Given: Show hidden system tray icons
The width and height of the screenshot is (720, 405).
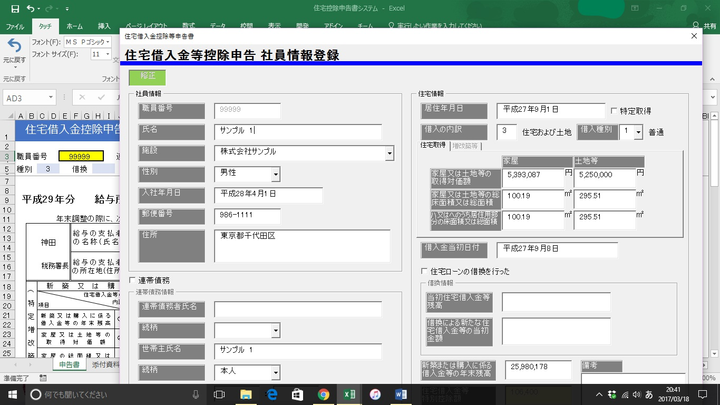Looking at the screenshot, I should (599, 394).
